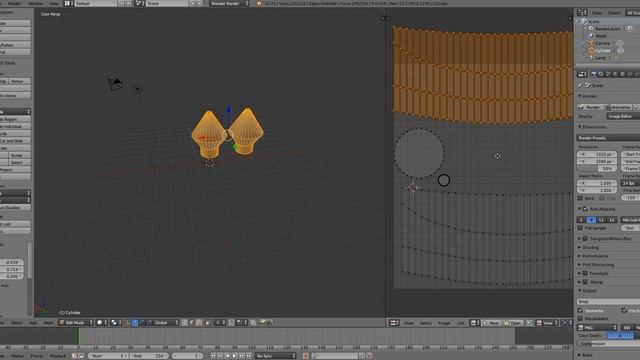This screenshot has width=640, height=360.
Task: Click the Render button
Action: coord(590,107)
